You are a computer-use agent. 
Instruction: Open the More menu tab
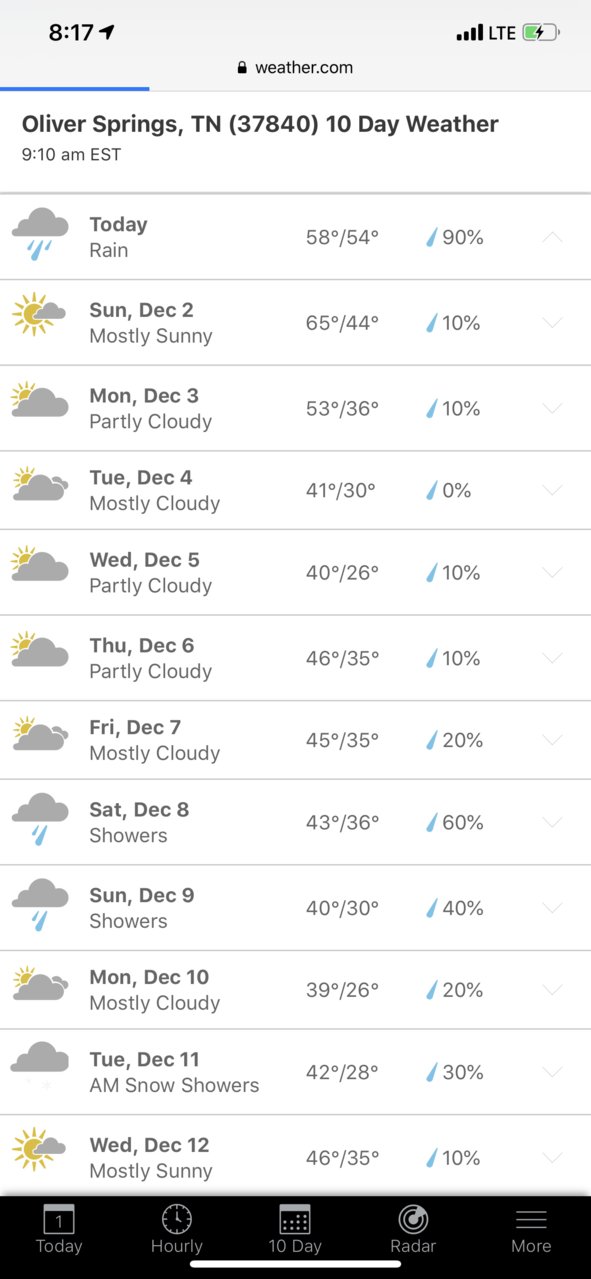531,1229
